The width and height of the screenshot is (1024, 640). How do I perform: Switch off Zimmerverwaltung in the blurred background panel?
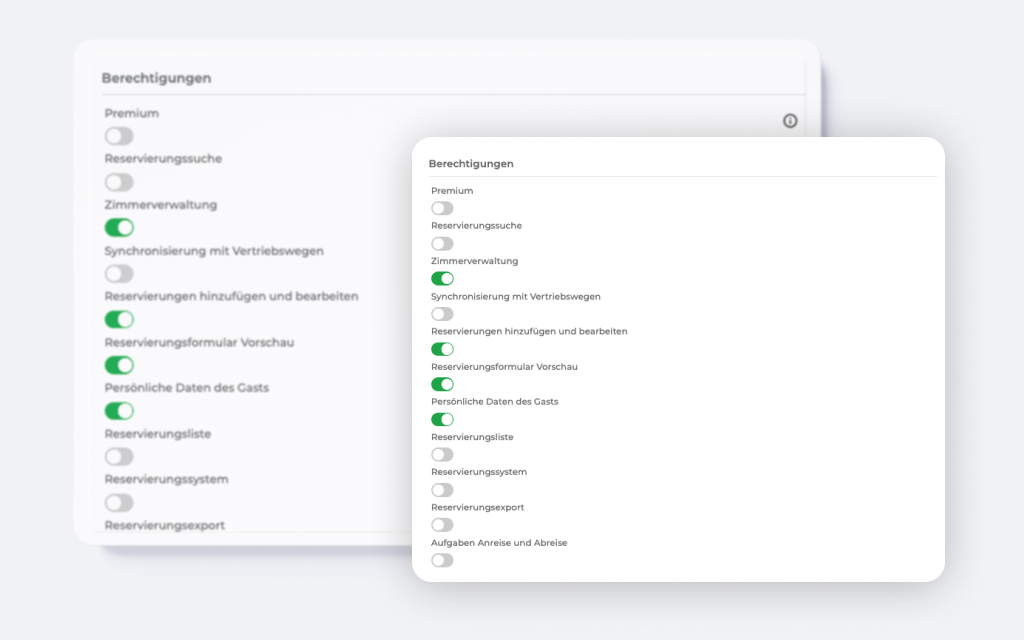pos(119,228)
